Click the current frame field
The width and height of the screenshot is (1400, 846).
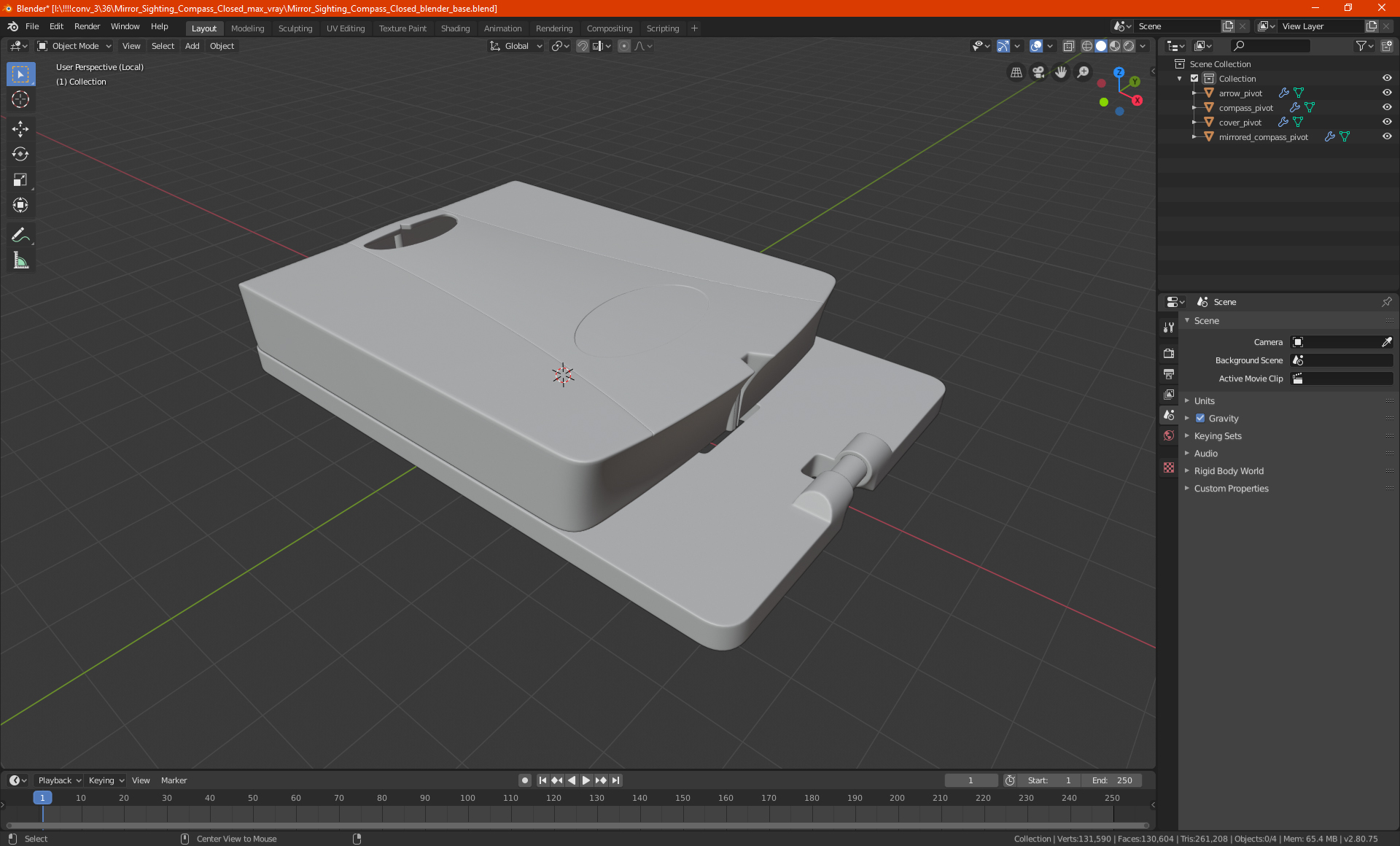[971, 780]
